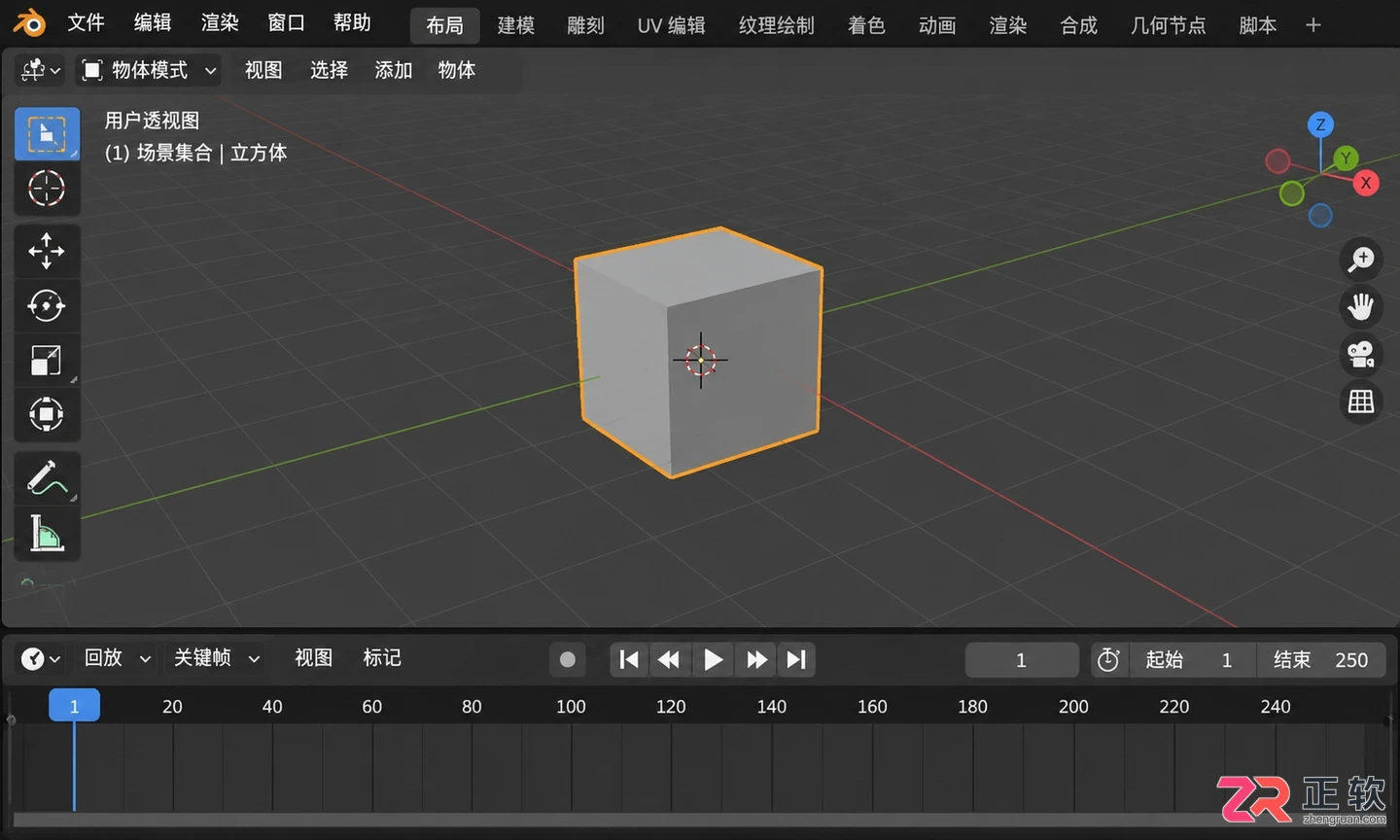
Task: Click the blue Z axis gizmo ball
Action: [1320, 124]
